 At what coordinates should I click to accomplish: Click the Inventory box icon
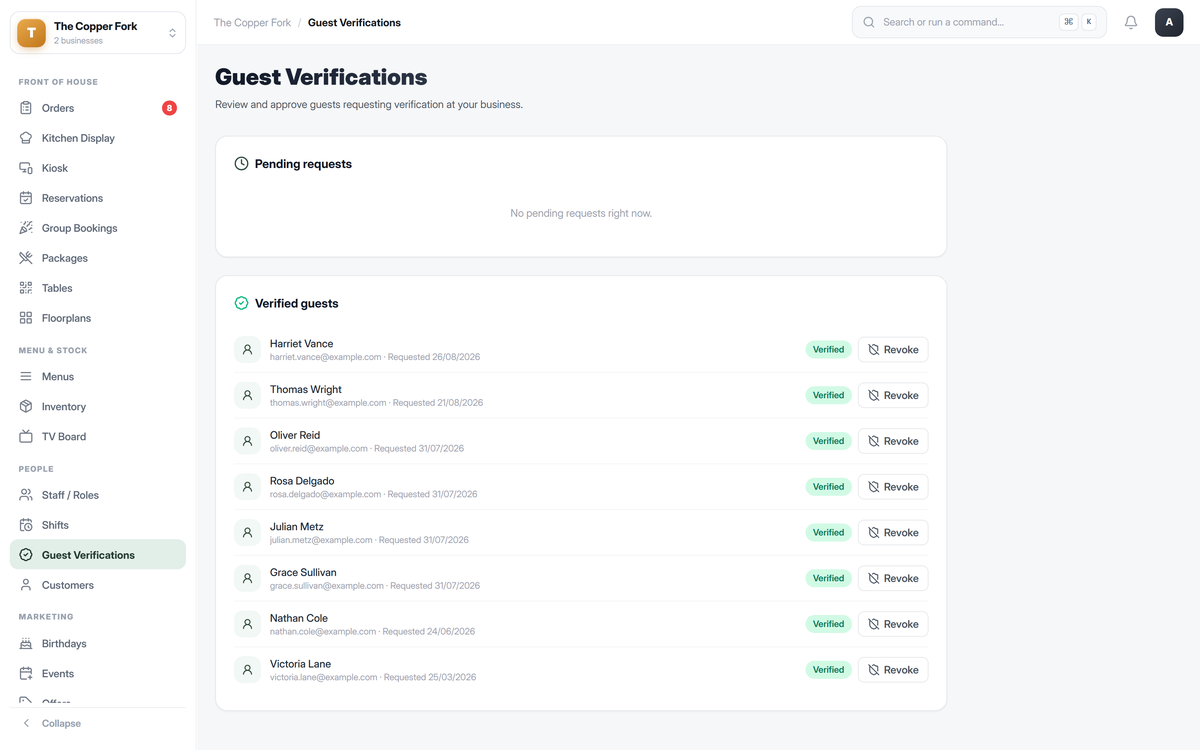point(26,407)
